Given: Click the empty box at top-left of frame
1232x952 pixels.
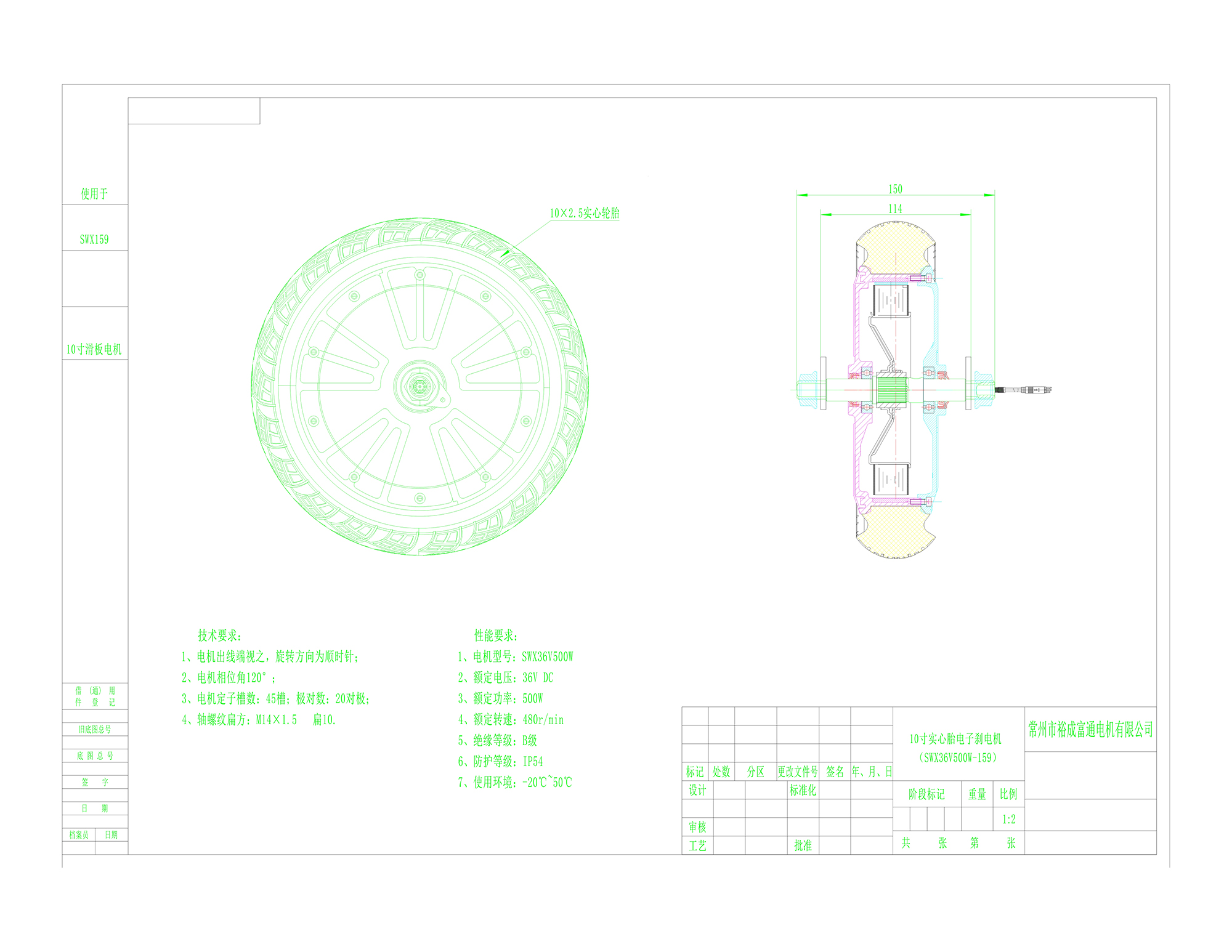Looking at the screenshot, I should coord(194,111).
